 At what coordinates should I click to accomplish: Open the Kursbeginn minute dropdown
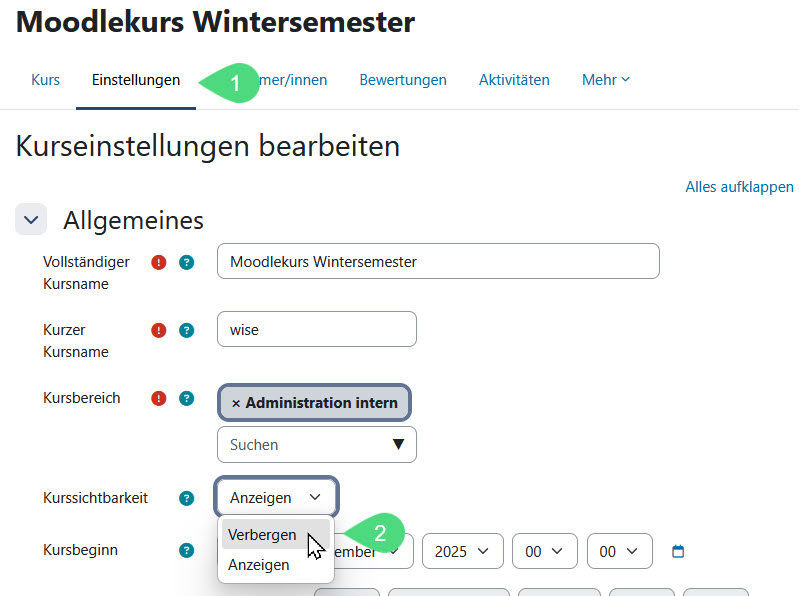click(619, 551)
